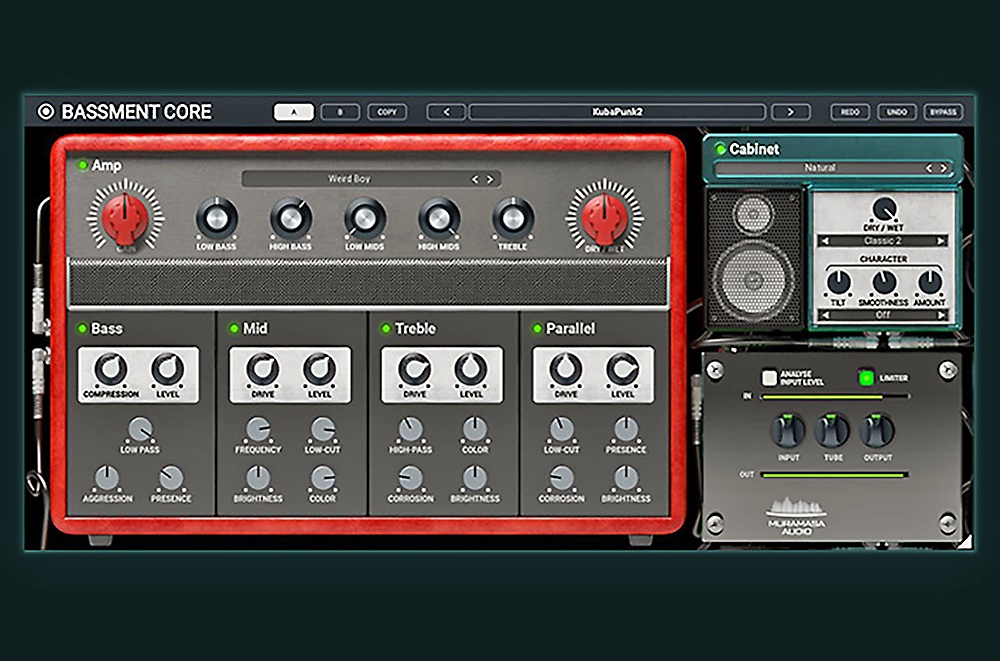Click the next arrow on the Weird Boy amp selector
Image resolution: width=1000 pixels, height=661 pixels.
489,177
